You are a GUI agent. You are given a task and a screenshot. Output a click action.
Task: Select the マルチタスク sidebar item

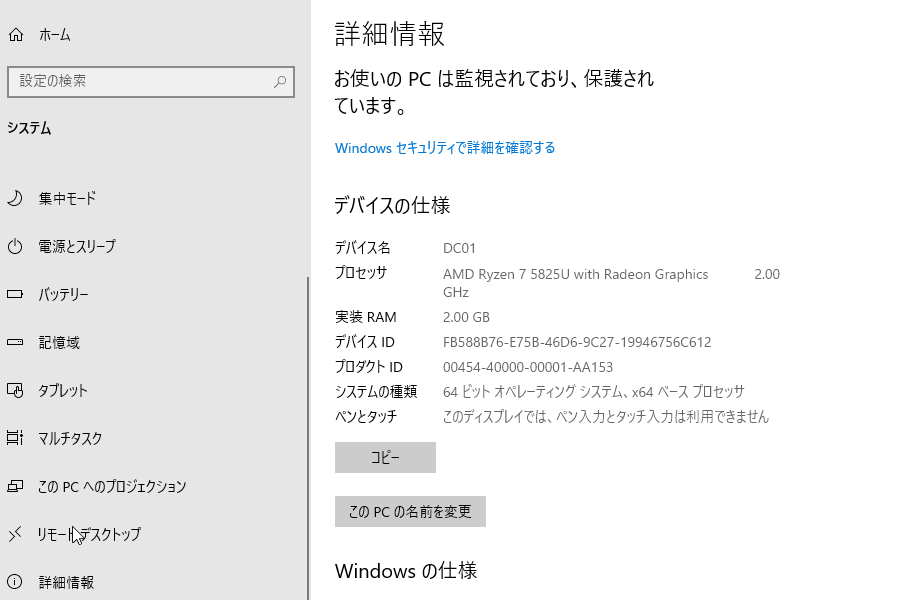(x=154, y=438)
